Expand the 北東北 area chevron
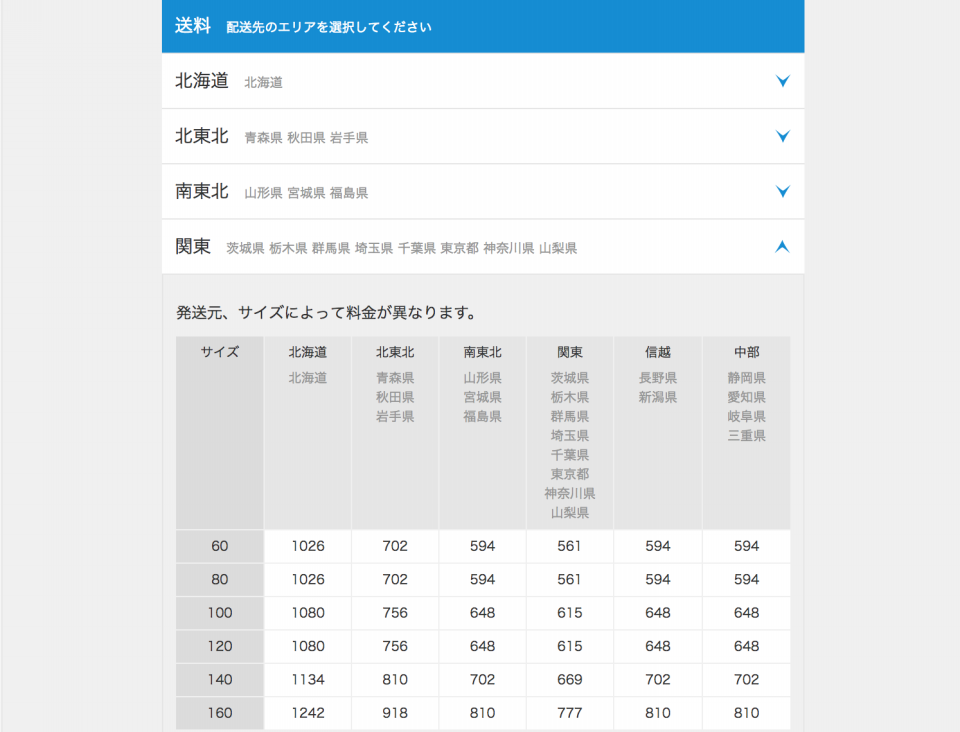Image resolution: width=960 pixels, height=732 pixels. click(x=782, y=136)
